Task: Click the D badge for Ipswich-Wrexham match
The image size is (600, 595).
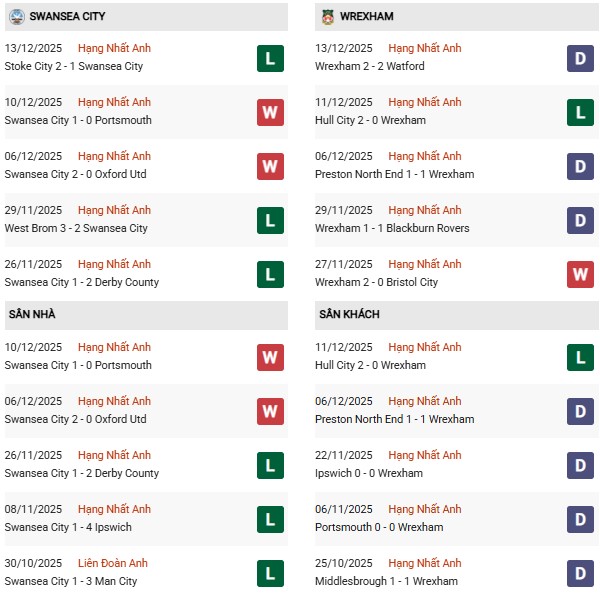Action: point(580,465)
